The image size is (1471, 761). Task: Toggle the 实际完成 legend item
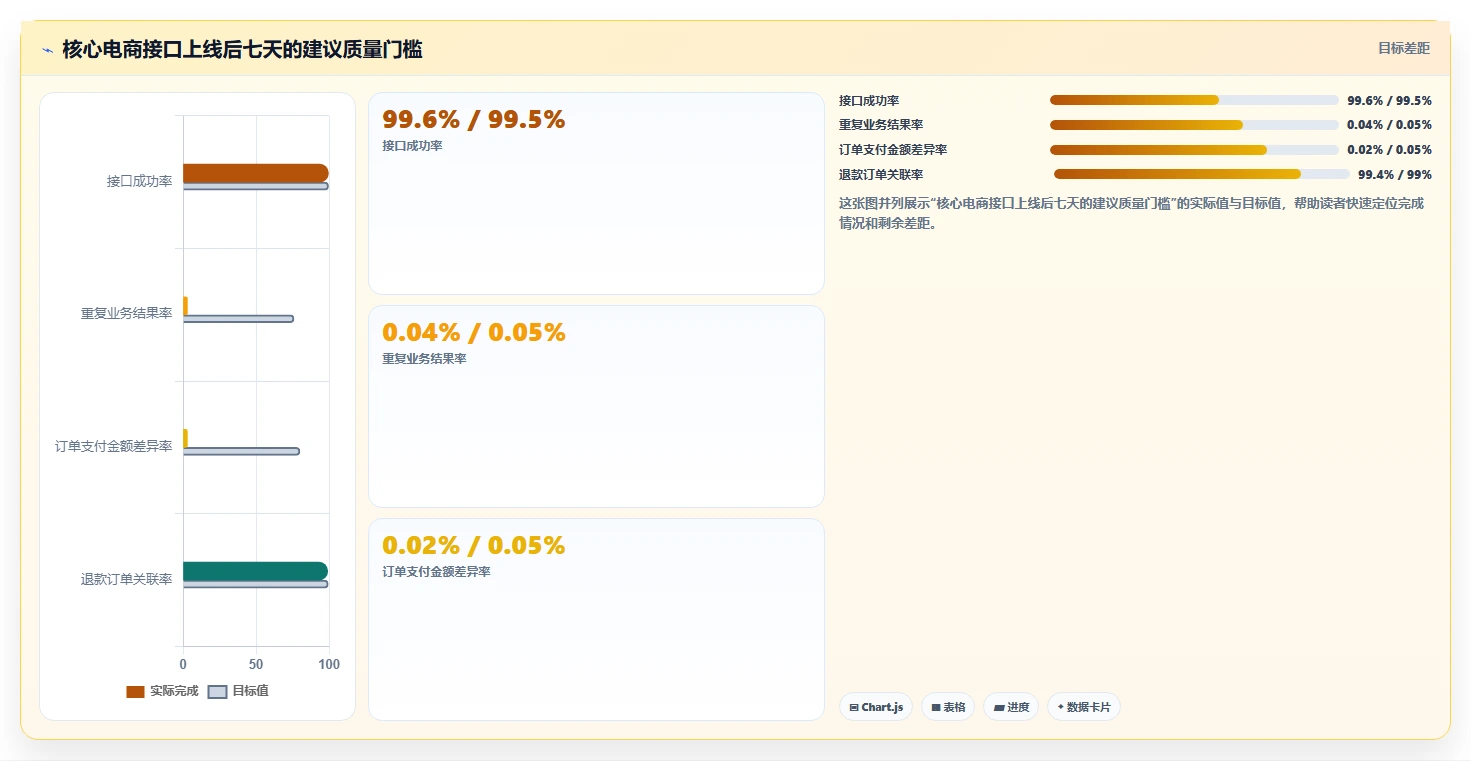[162, 691]
